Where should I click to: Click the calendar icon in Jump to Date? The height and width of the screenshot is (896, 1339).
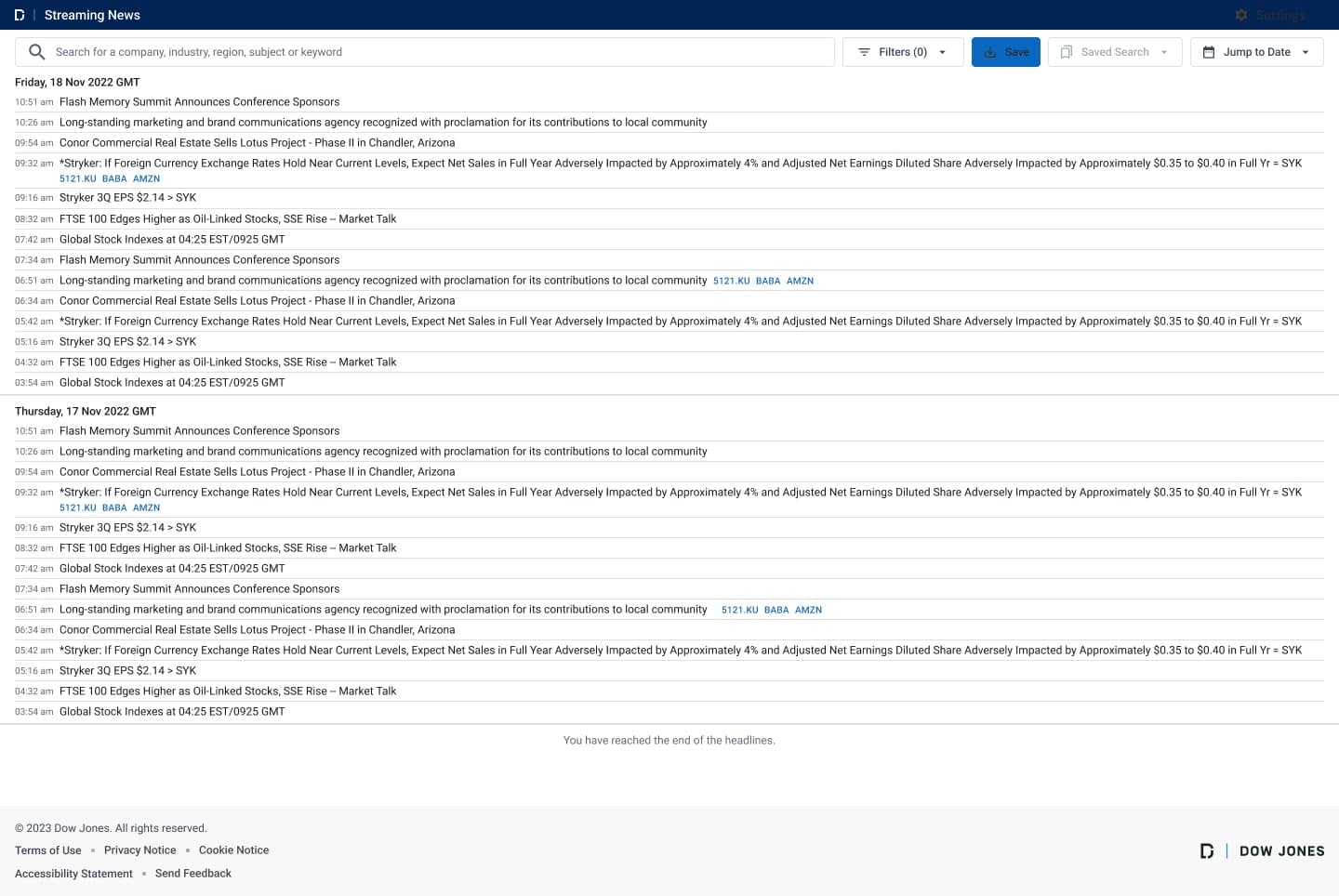tap(1209, 52)
